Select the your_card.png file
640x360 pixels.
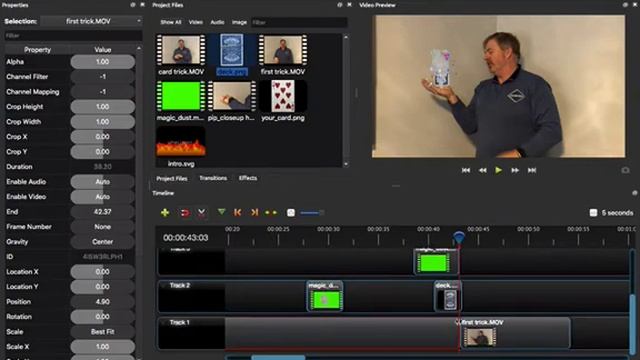[283, 101]
